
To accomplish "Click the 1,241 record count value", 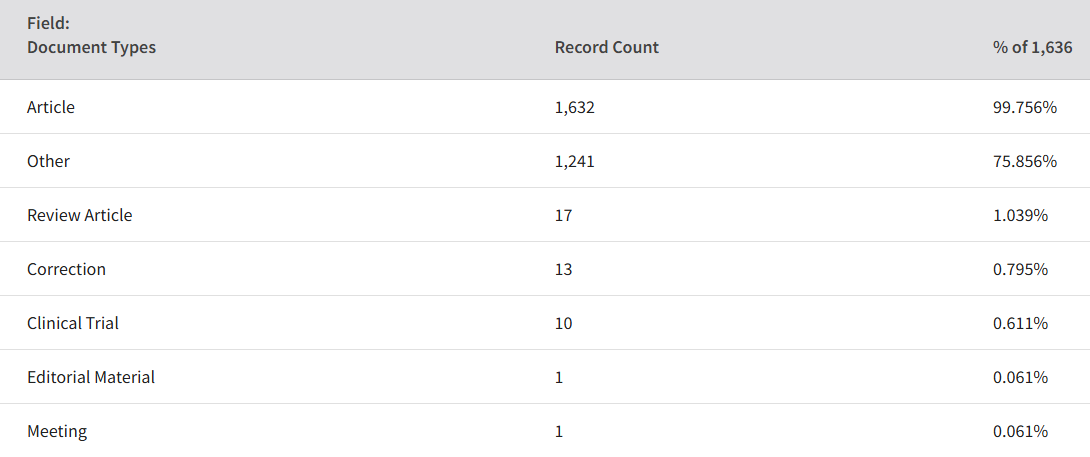I will (575, 161).
